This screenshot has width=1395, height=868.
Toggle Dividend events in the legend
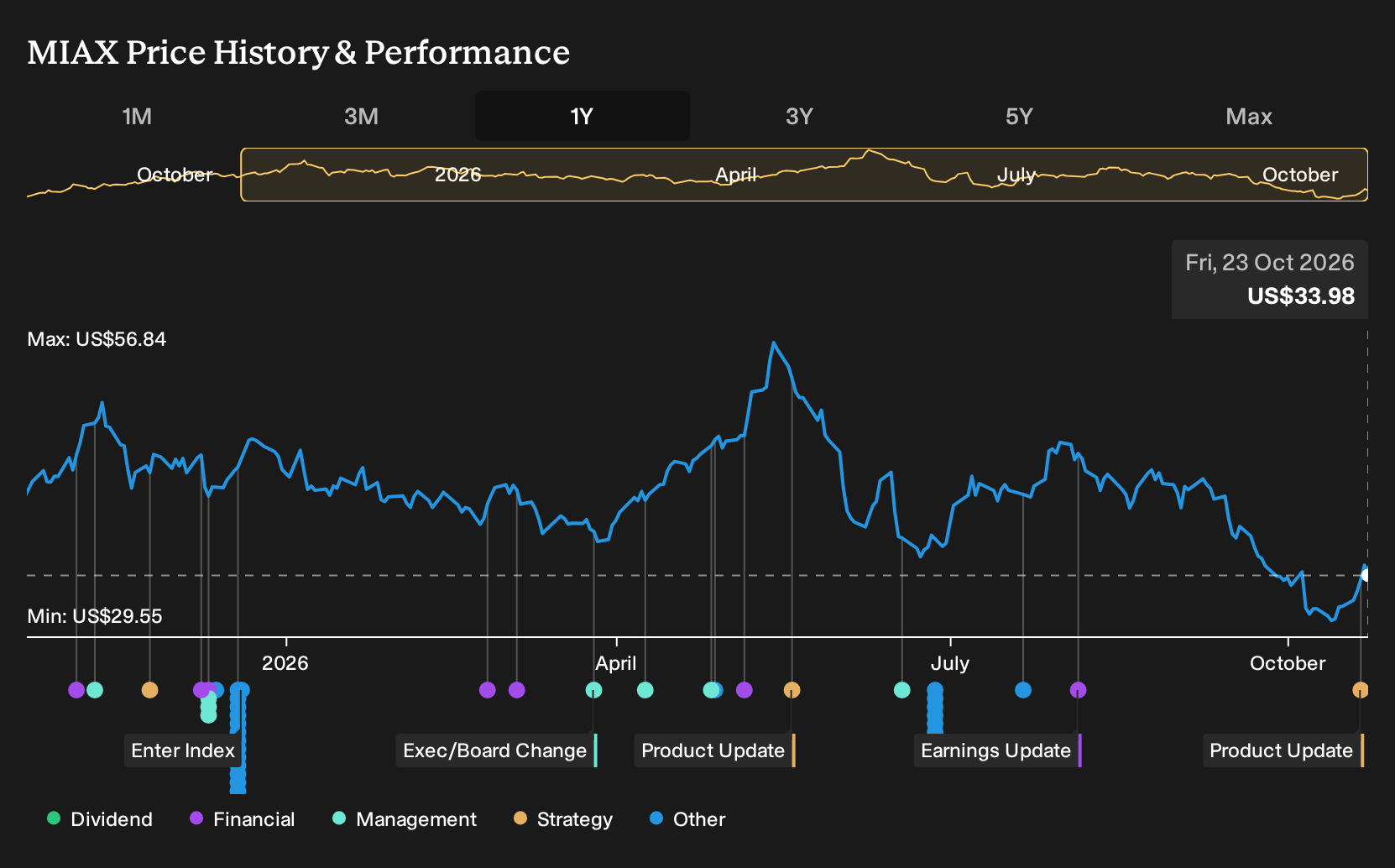(100, 819)
